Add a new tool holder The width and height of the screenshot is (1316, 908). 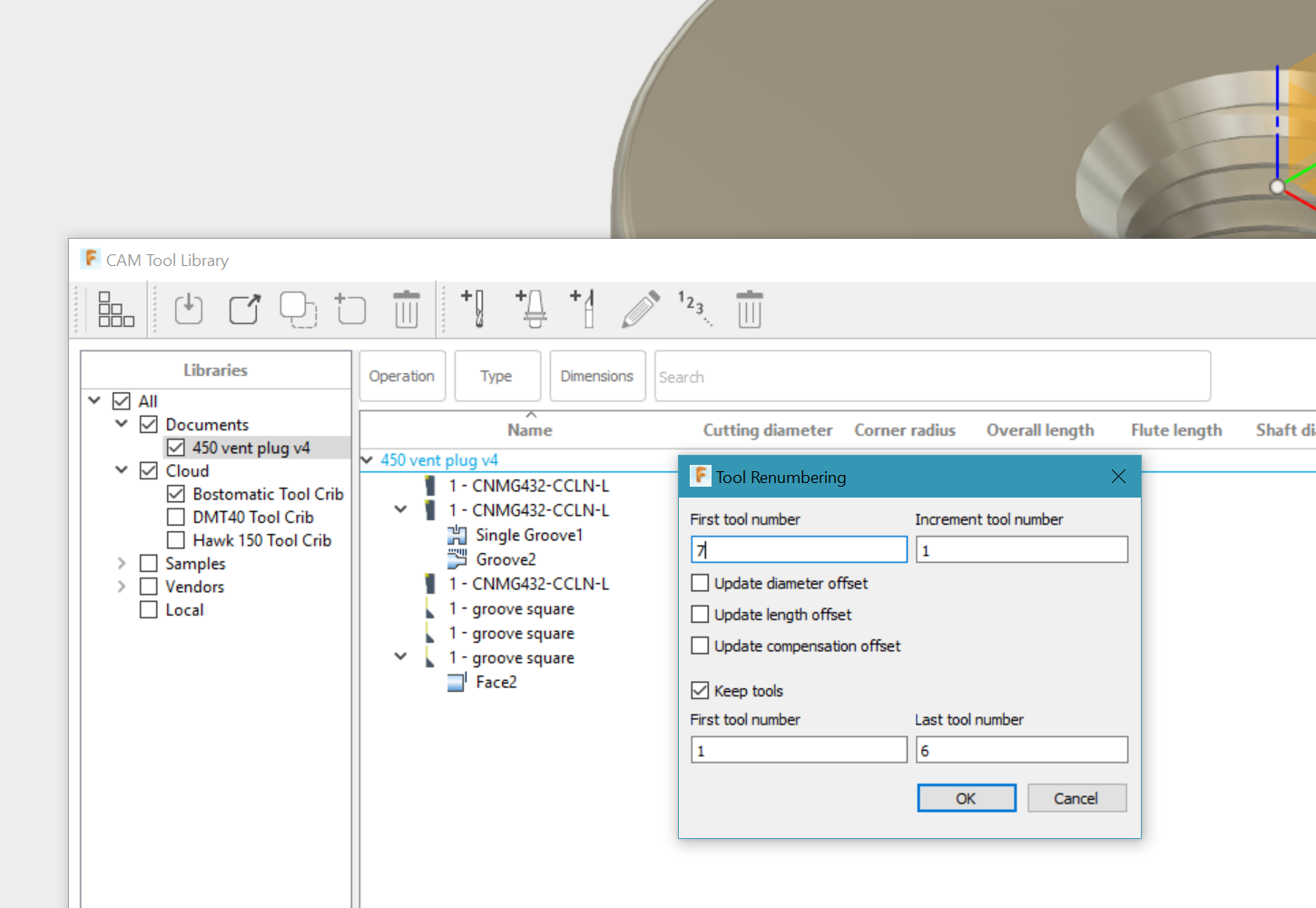pos(532,309)
